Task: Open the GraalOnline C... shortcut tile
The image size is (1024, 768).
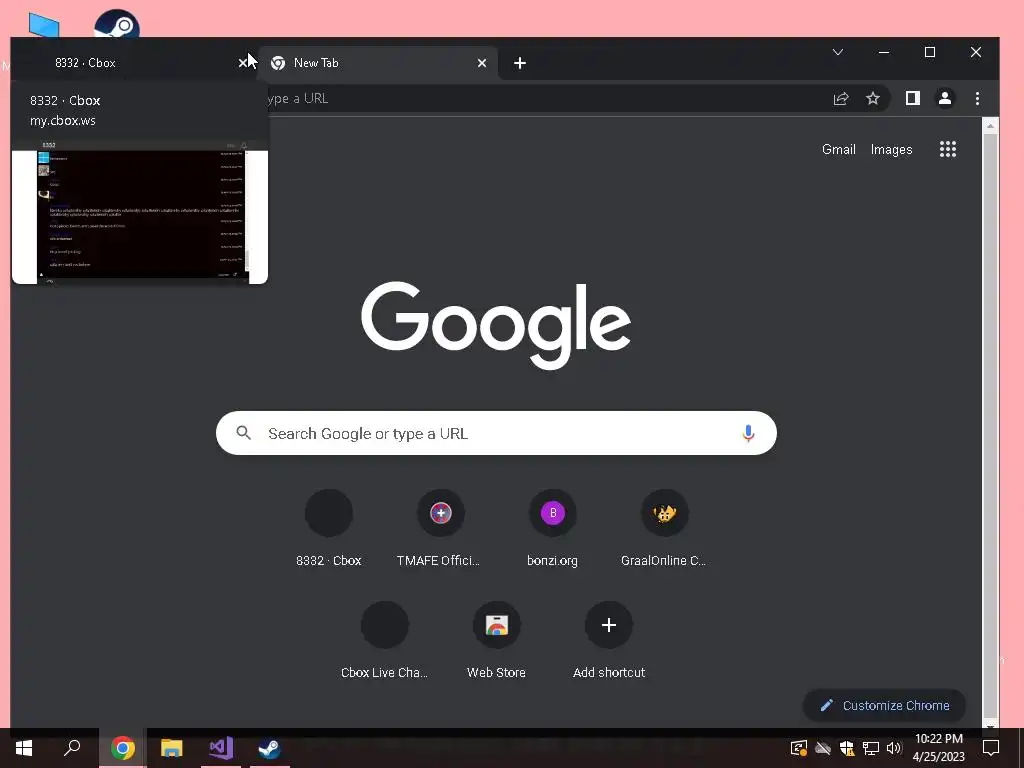Action: [x=664, y=529]
